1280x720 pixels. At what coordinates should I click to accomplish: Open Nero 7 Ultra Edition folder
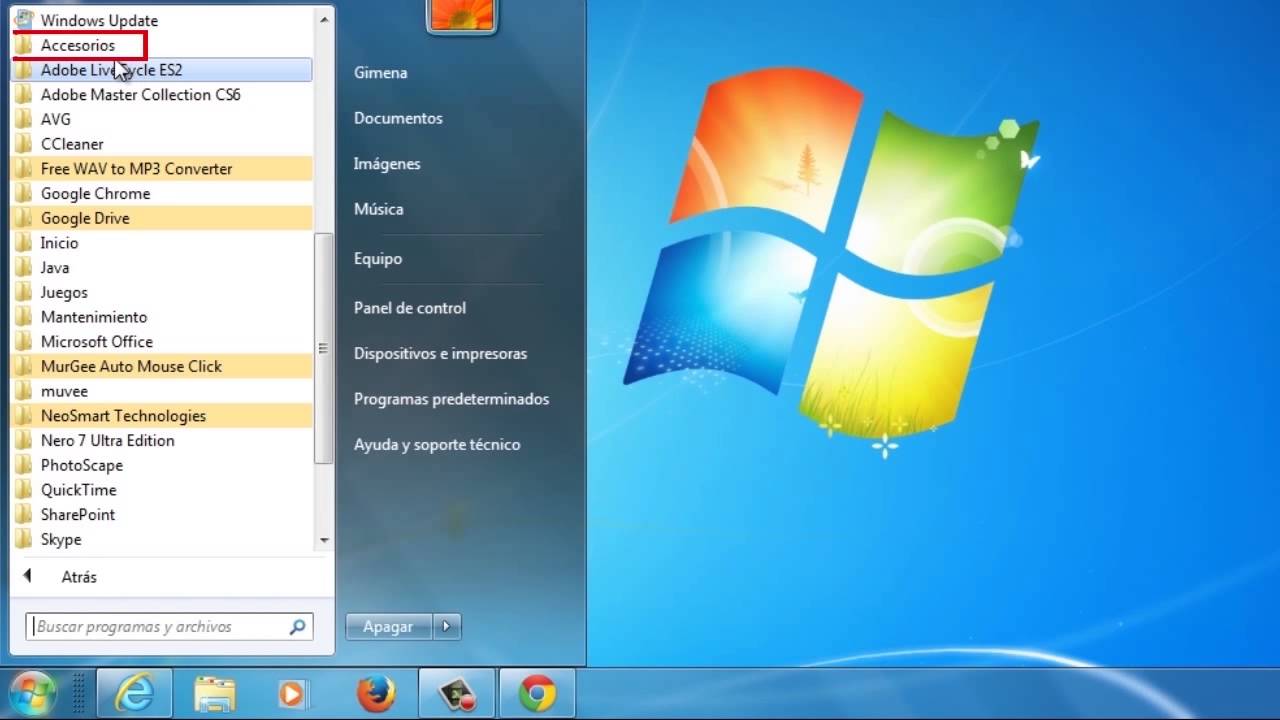[163, 440]
